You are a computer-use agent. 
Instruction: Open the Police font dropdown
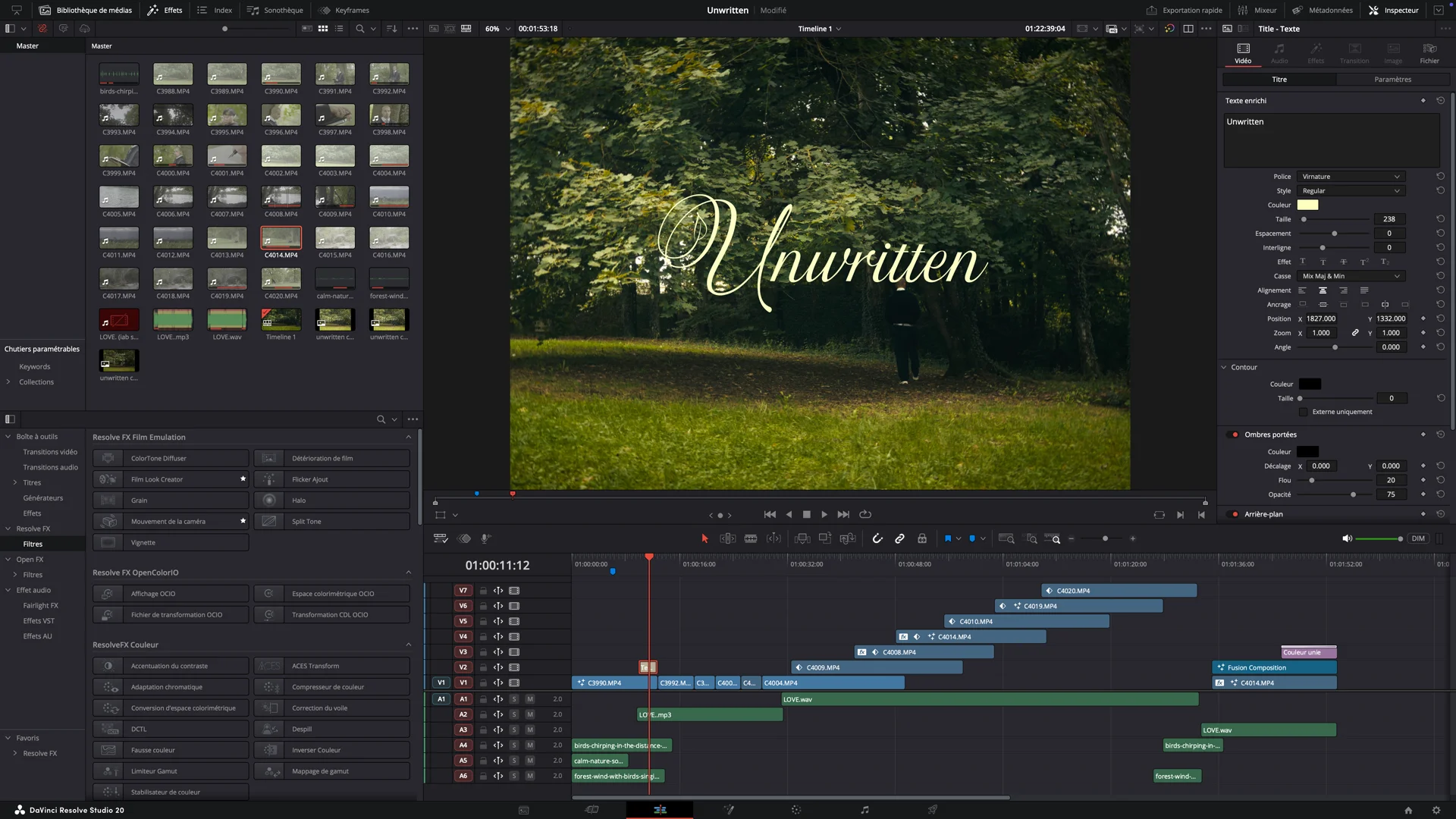click(1351, 177)
